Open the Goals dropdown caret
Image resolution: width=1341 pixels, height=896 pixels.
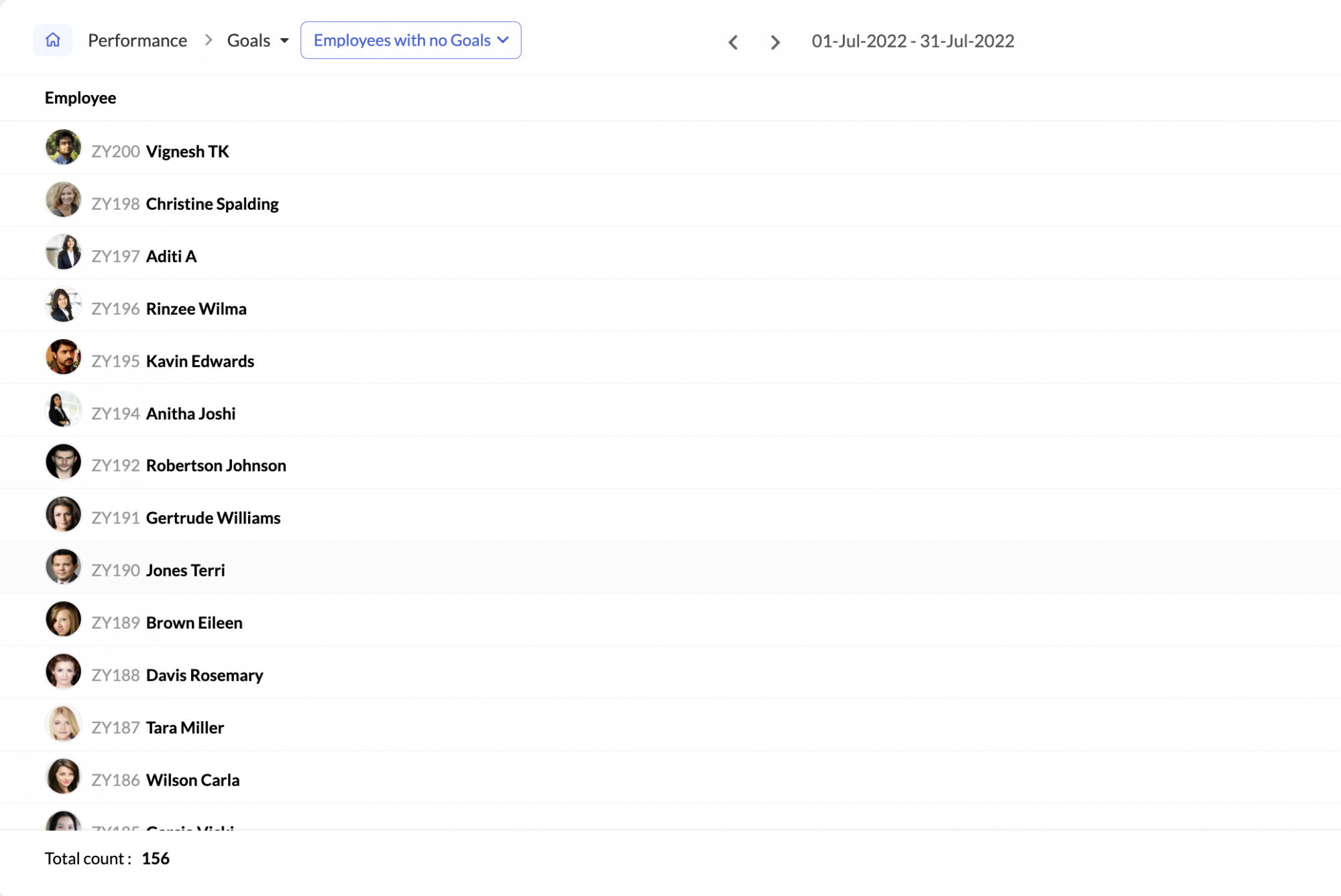pyautogui.click(x=284, y=41)
